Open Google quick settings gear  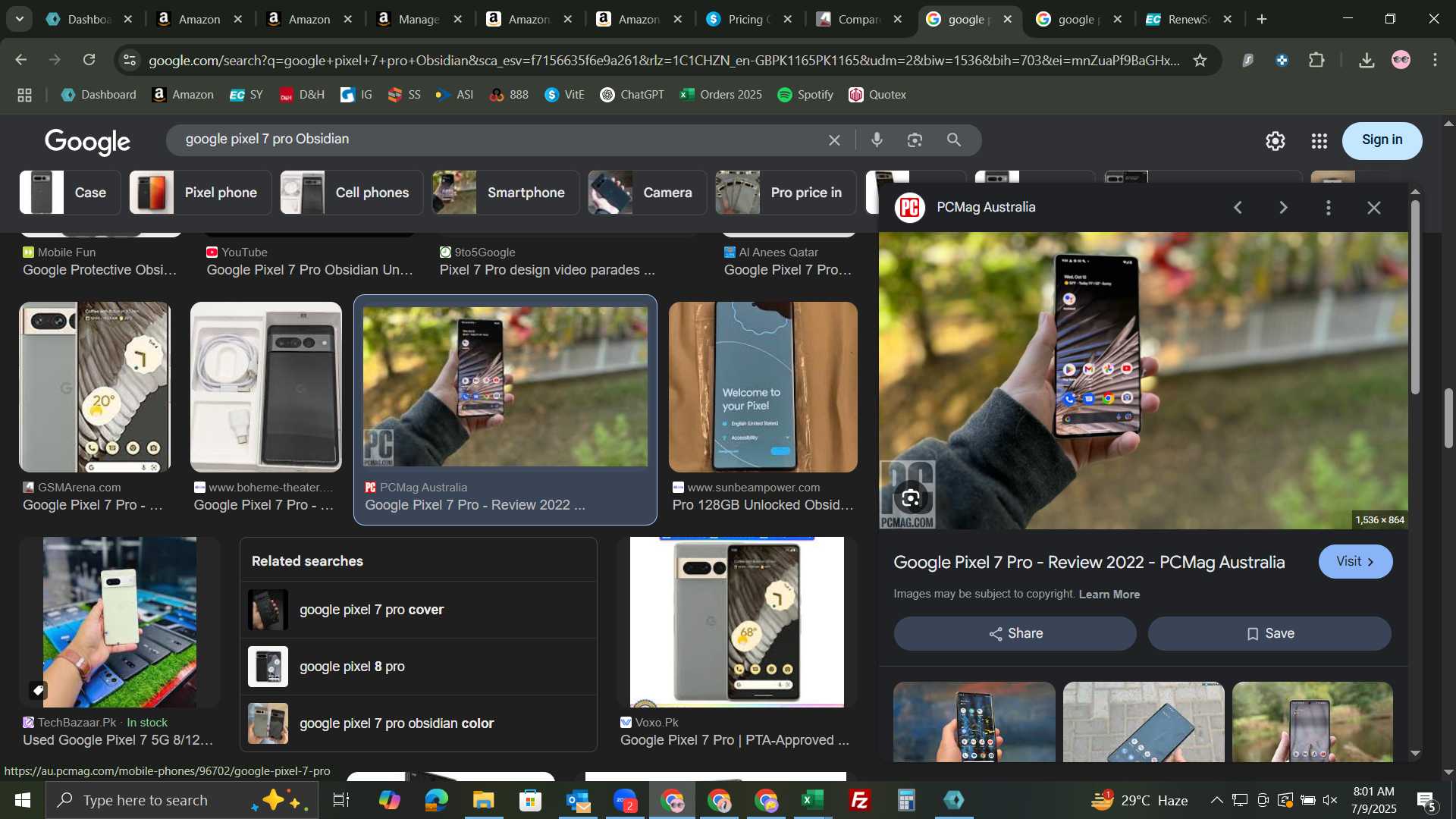click(x=1276, y=141)
